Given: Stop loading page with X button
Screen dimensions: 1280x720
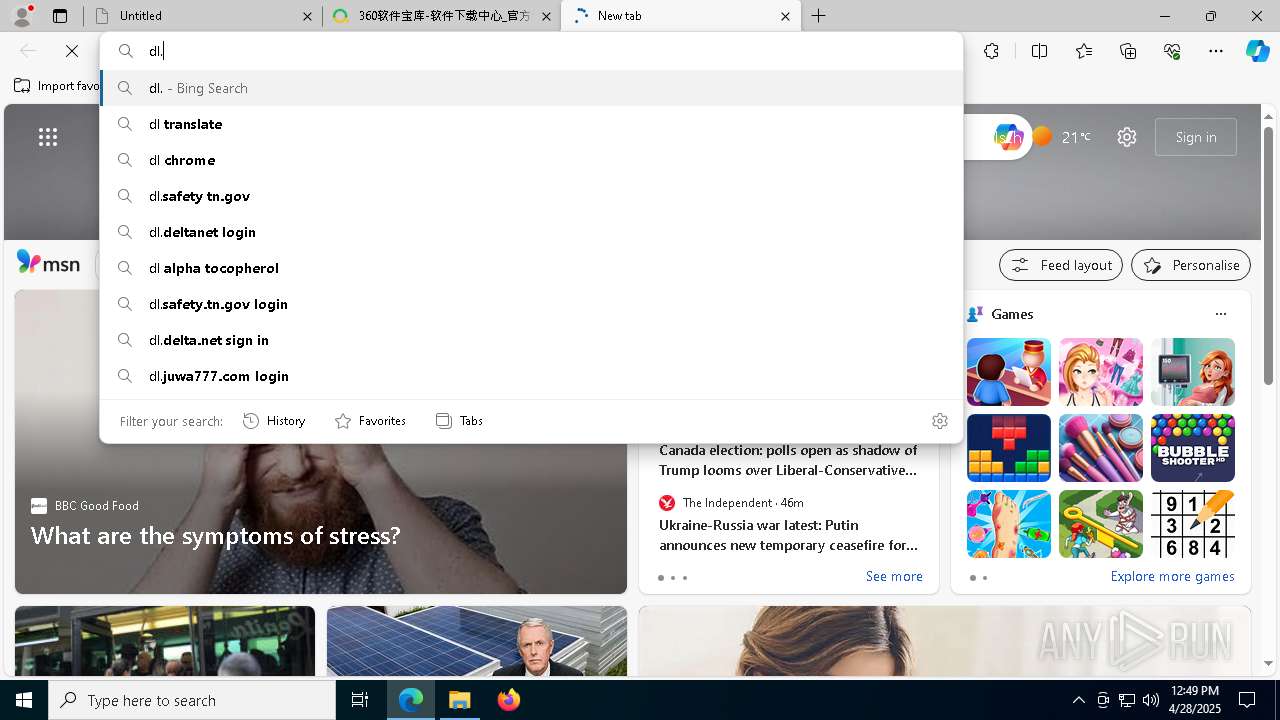Looking at the screenshot, I should click(72, 51).
